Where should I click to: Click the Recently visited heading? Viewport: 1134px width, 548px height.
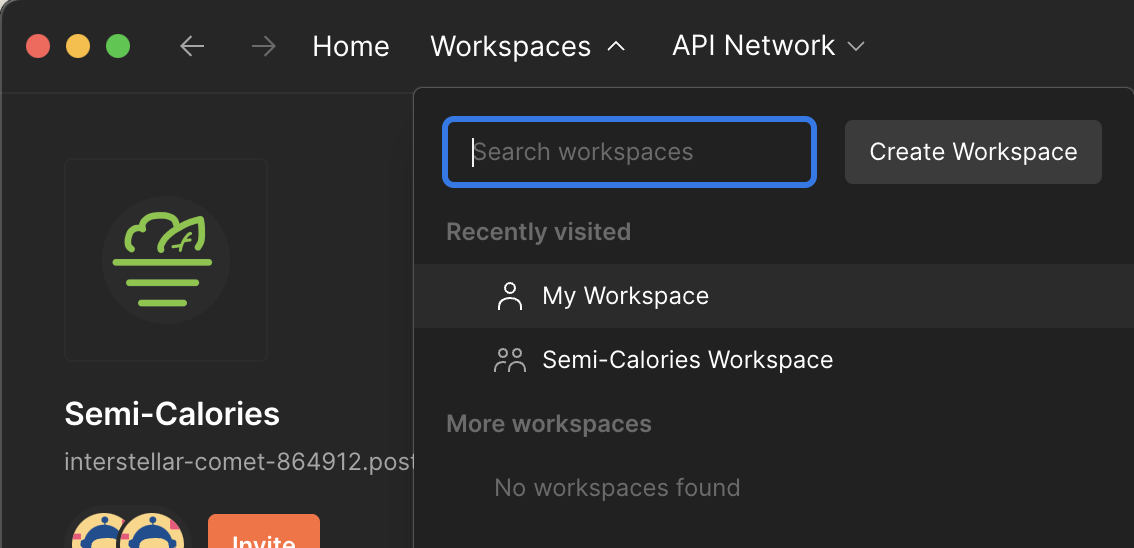[539, 231]
